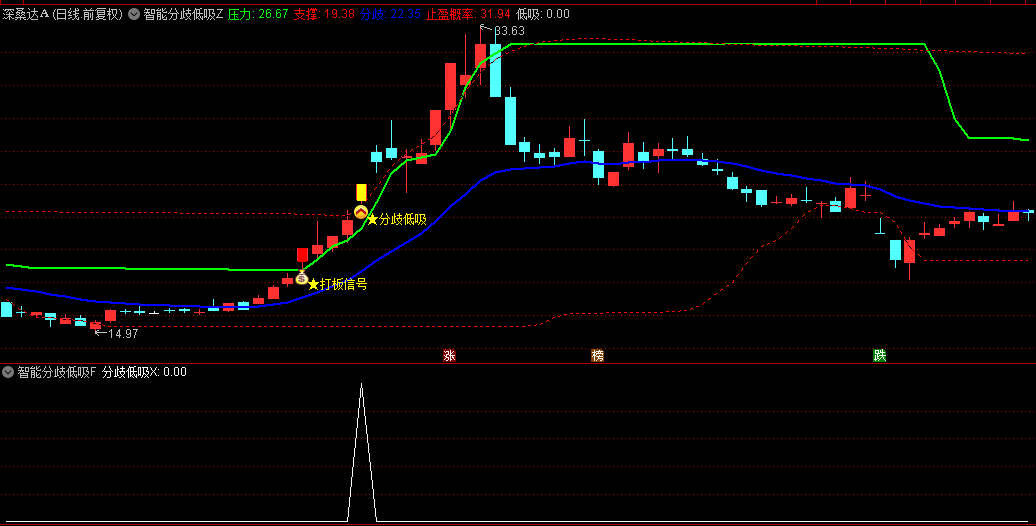Click the 分歧低吸 star label

[396, 219]
